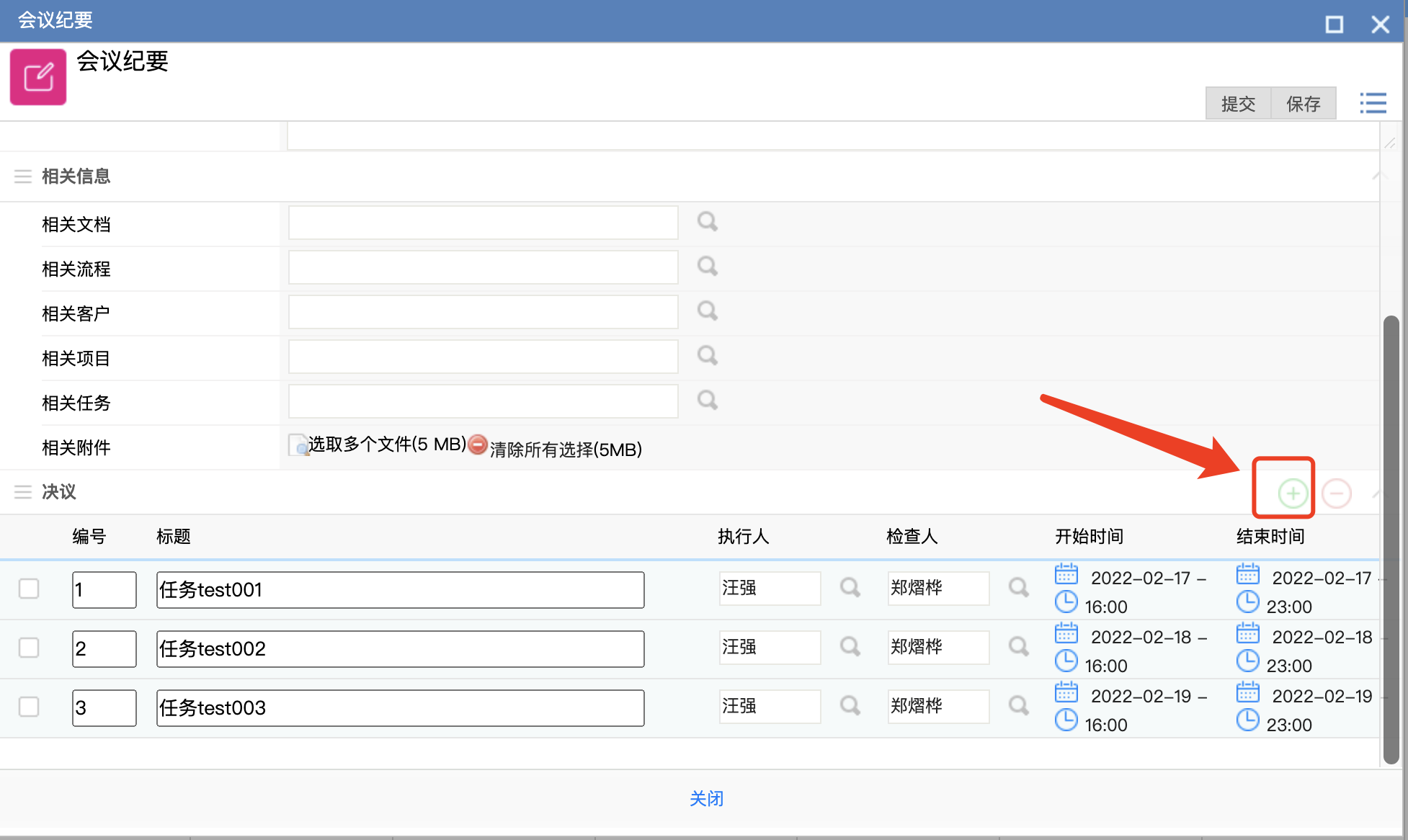Click the 关闭 link at bottom
Viewport: 1408px width, 840px height.
pyautogui.click(x=706, y=798)
